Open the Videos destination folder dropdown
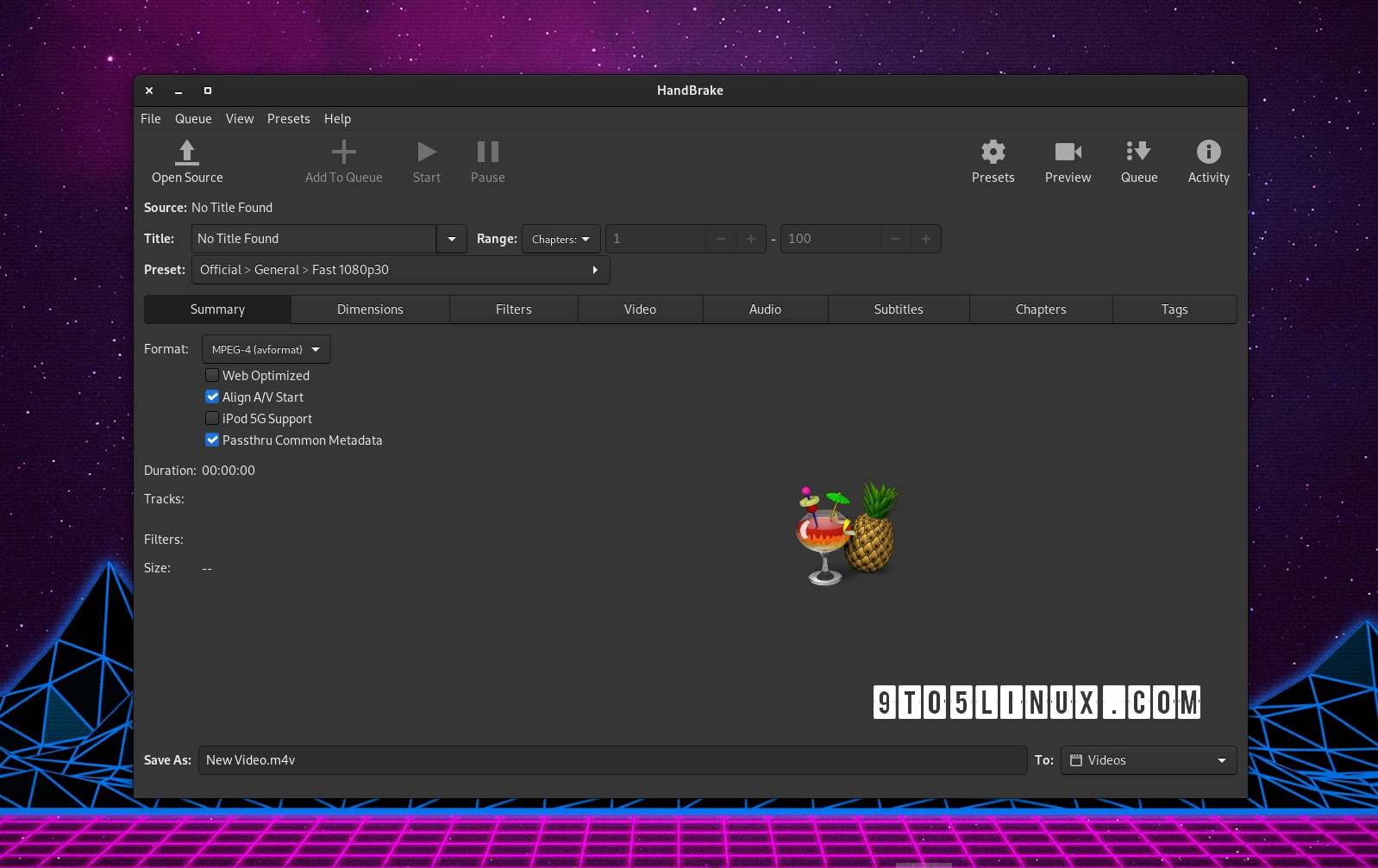The width and height of the screenshot is (1378, 868). 1148,760
